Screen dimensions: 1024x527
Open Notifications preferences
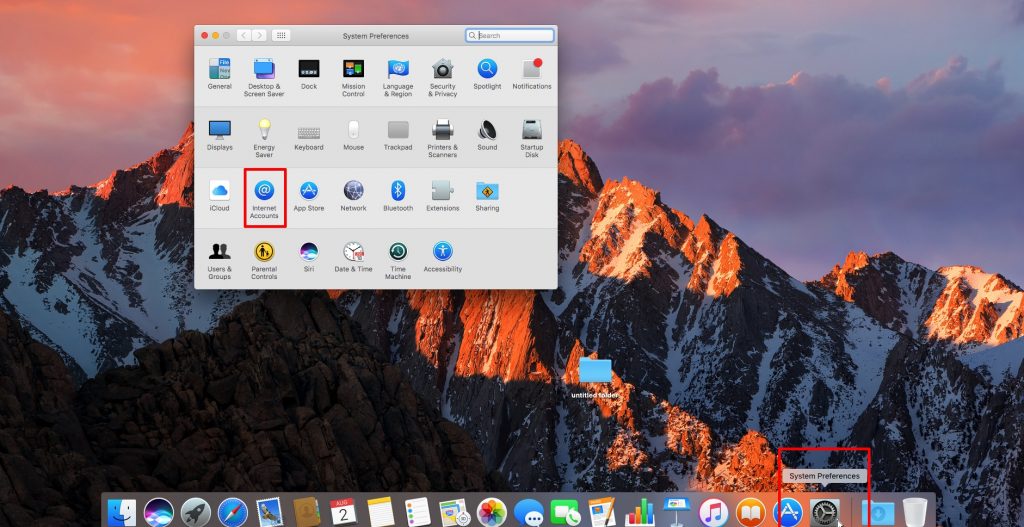532,74
